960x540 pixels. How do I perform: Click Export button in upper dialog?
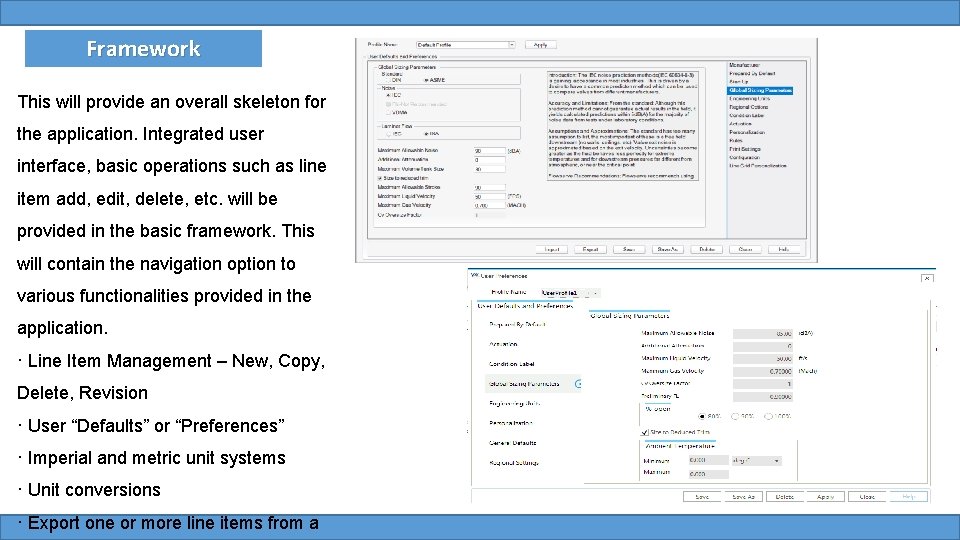(590, 250)
